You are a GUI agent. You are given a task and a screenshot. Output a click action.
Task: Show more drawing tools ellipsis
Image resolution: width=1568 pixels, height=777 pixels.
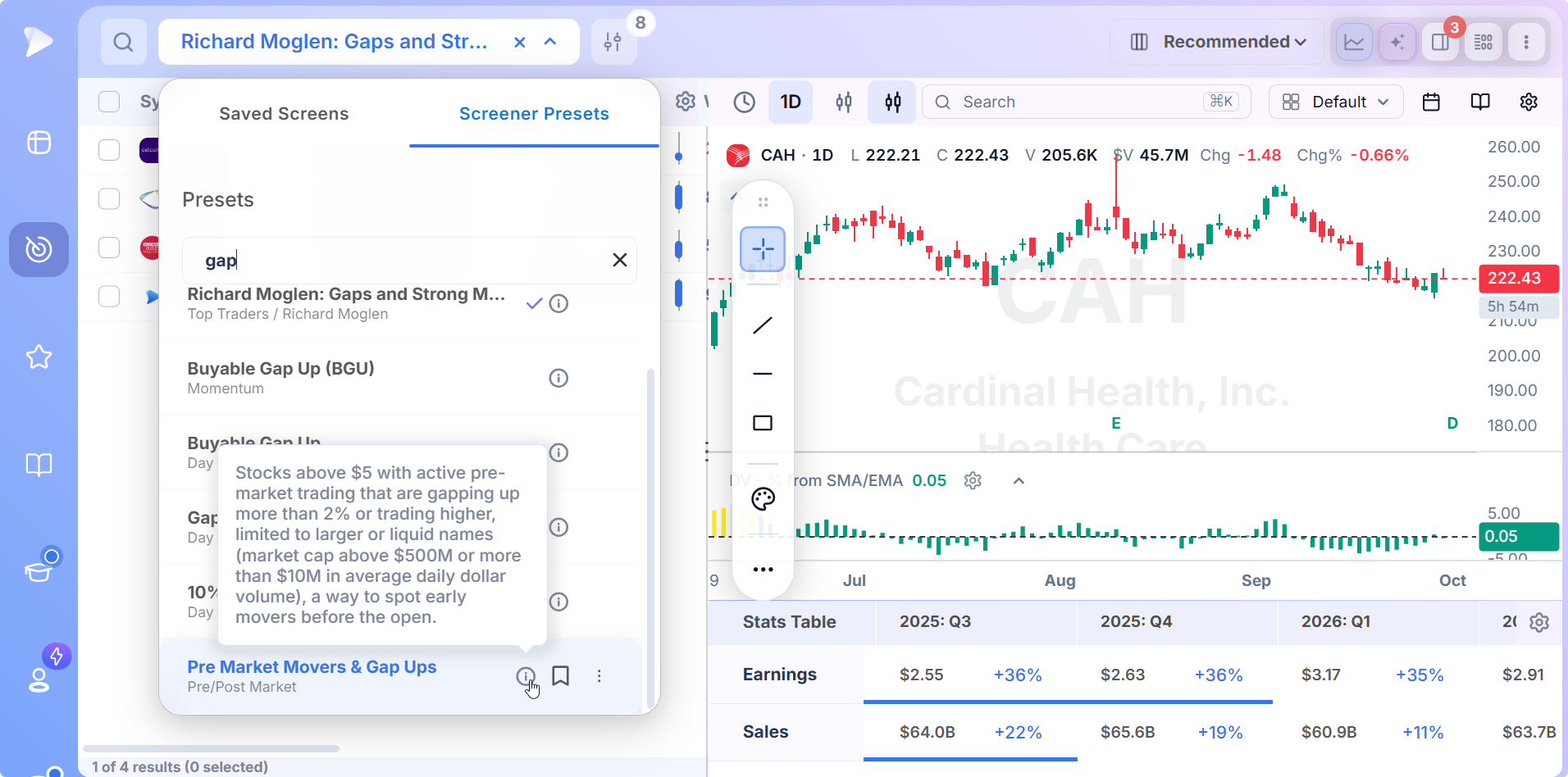pyautogui.click(x=763, y=570)
